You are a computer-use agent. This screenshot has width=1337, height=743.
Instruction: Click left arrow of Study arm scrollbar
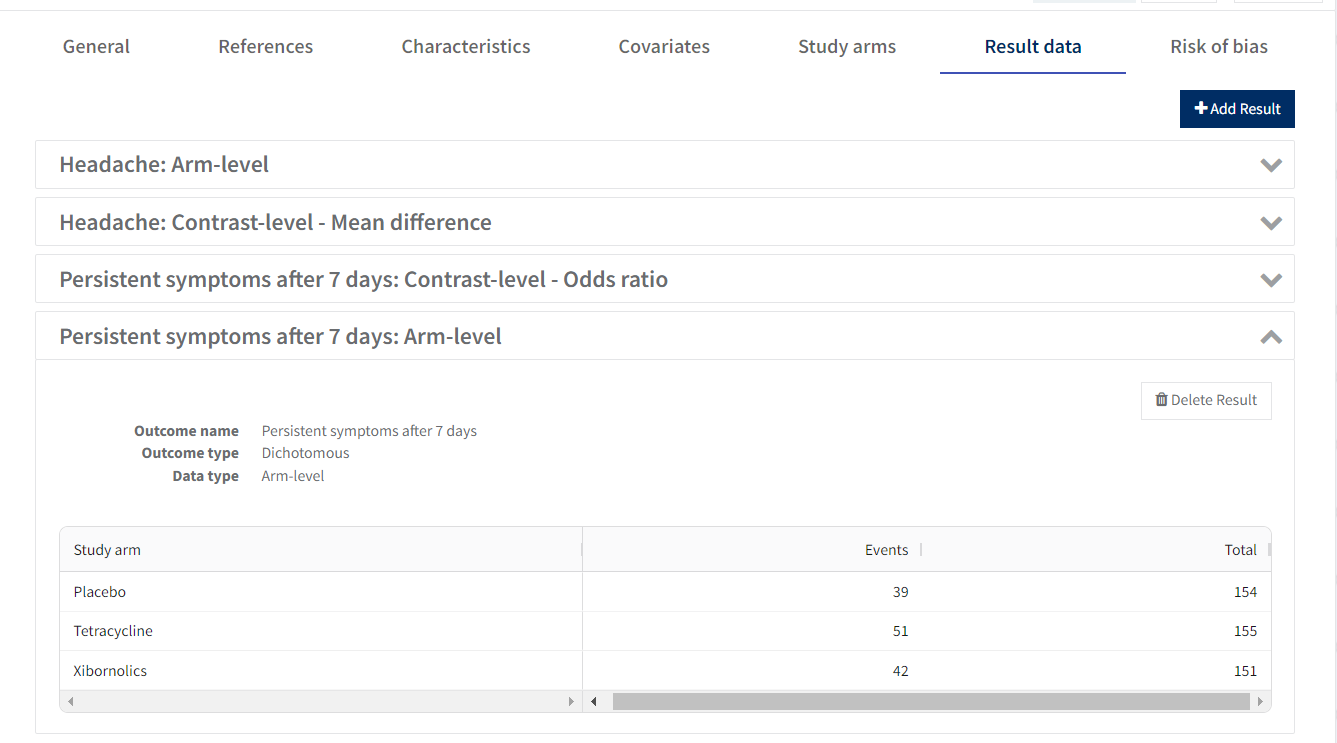[70, 702]
